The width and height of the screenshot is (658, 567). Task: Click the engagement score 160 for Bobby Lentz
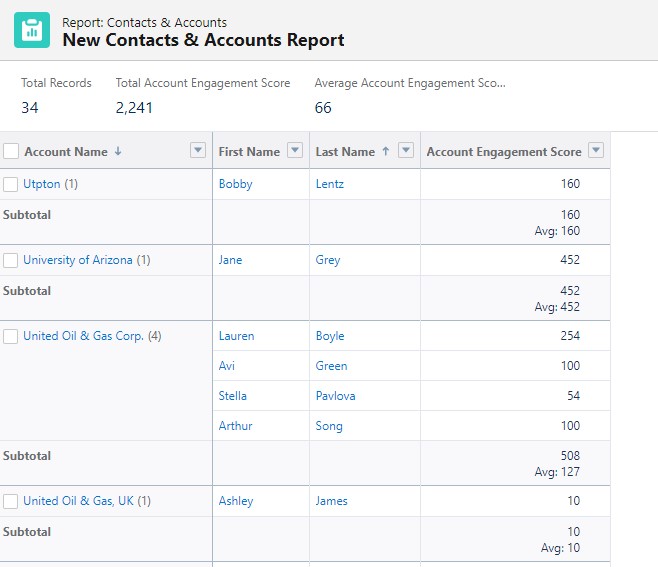570,184
